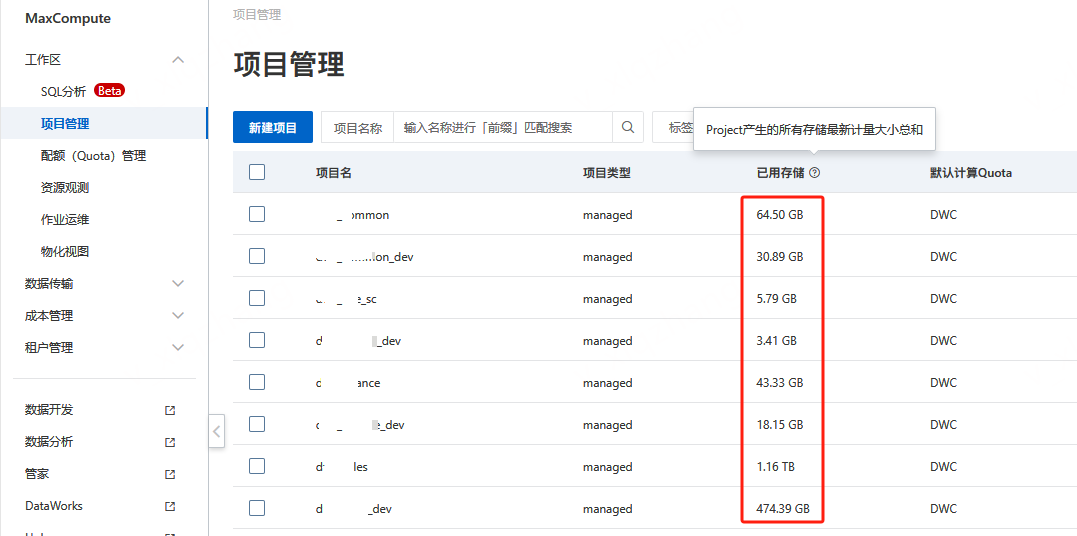Click the 项目名 column header
1077x536 pixels.
[334, 173]
